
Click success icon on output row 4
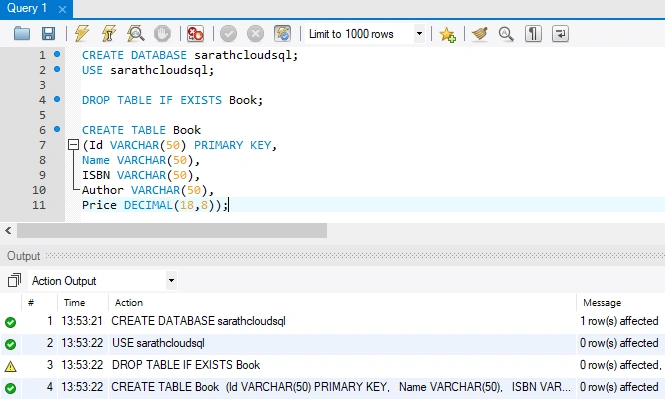(11, 388)
